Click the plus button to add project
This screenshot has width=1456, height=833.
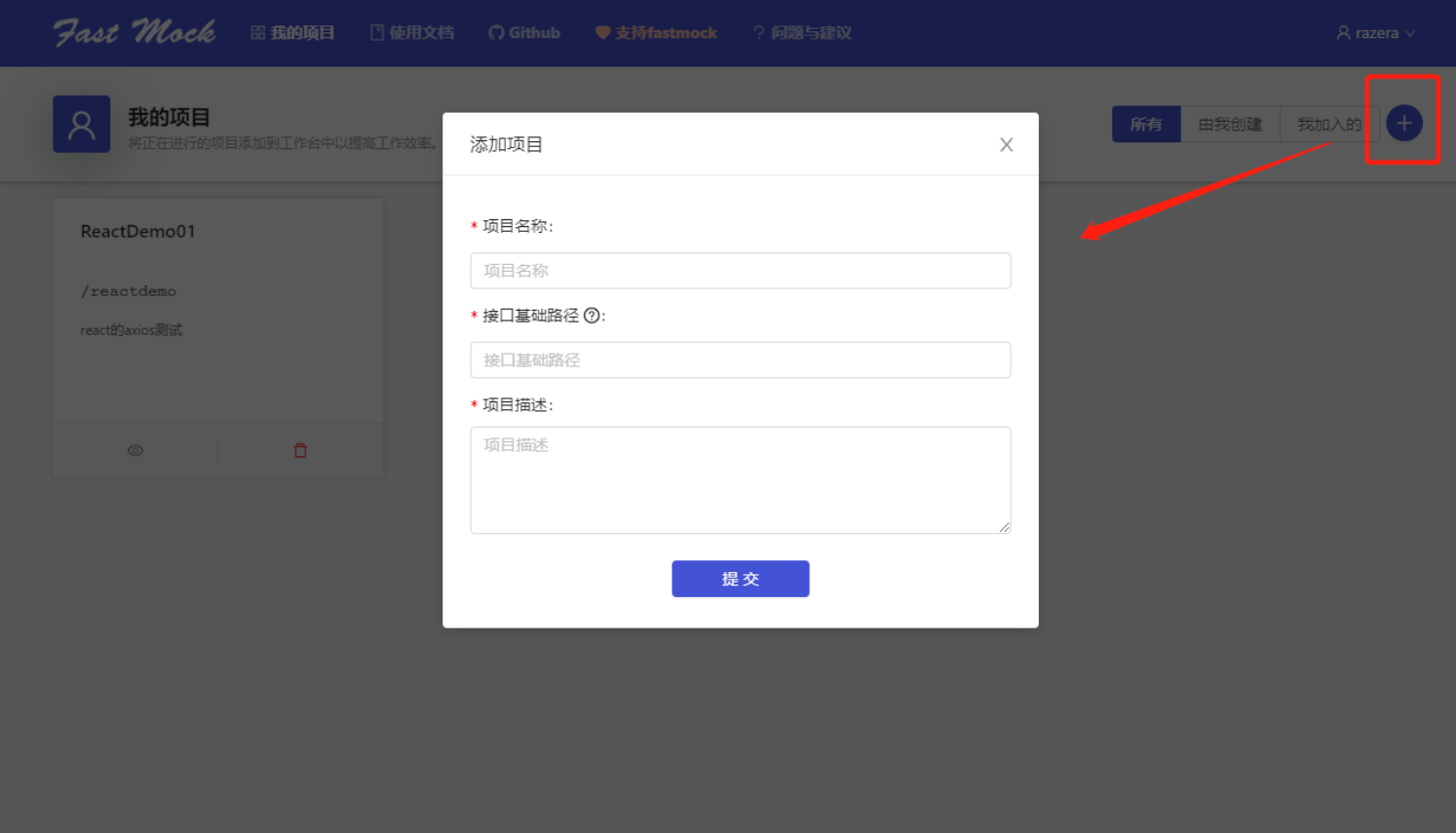(x=1404, y=123)
